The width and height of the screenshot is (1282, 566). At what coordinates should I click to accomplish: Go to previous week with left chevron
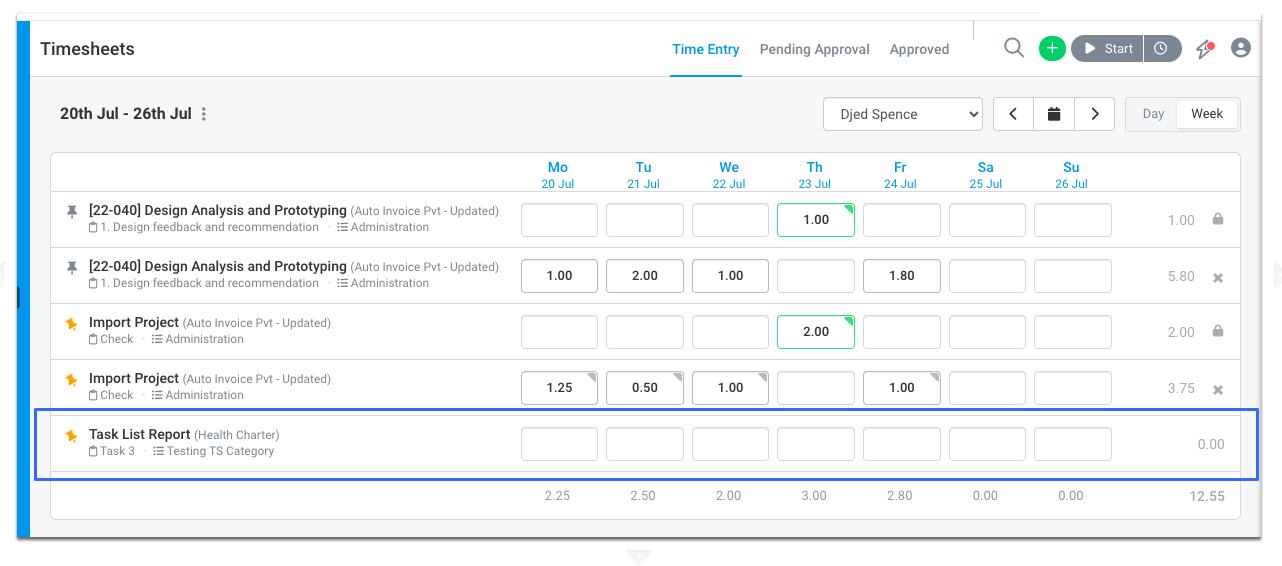click(x=1013, y=114)
